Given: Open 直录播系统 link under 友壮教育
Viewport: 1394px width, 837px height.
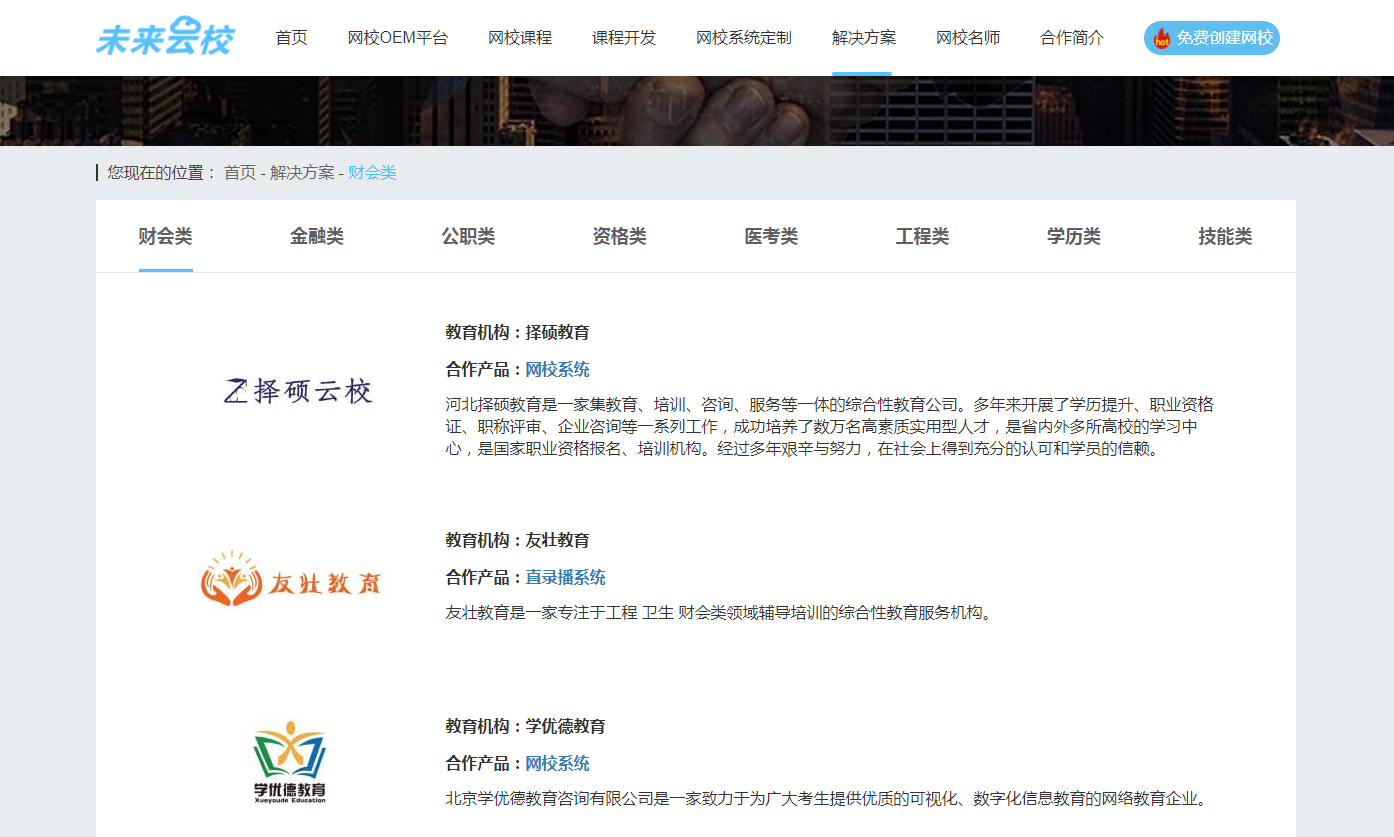Looking at the screenshot, I should (x=566, y=578).
